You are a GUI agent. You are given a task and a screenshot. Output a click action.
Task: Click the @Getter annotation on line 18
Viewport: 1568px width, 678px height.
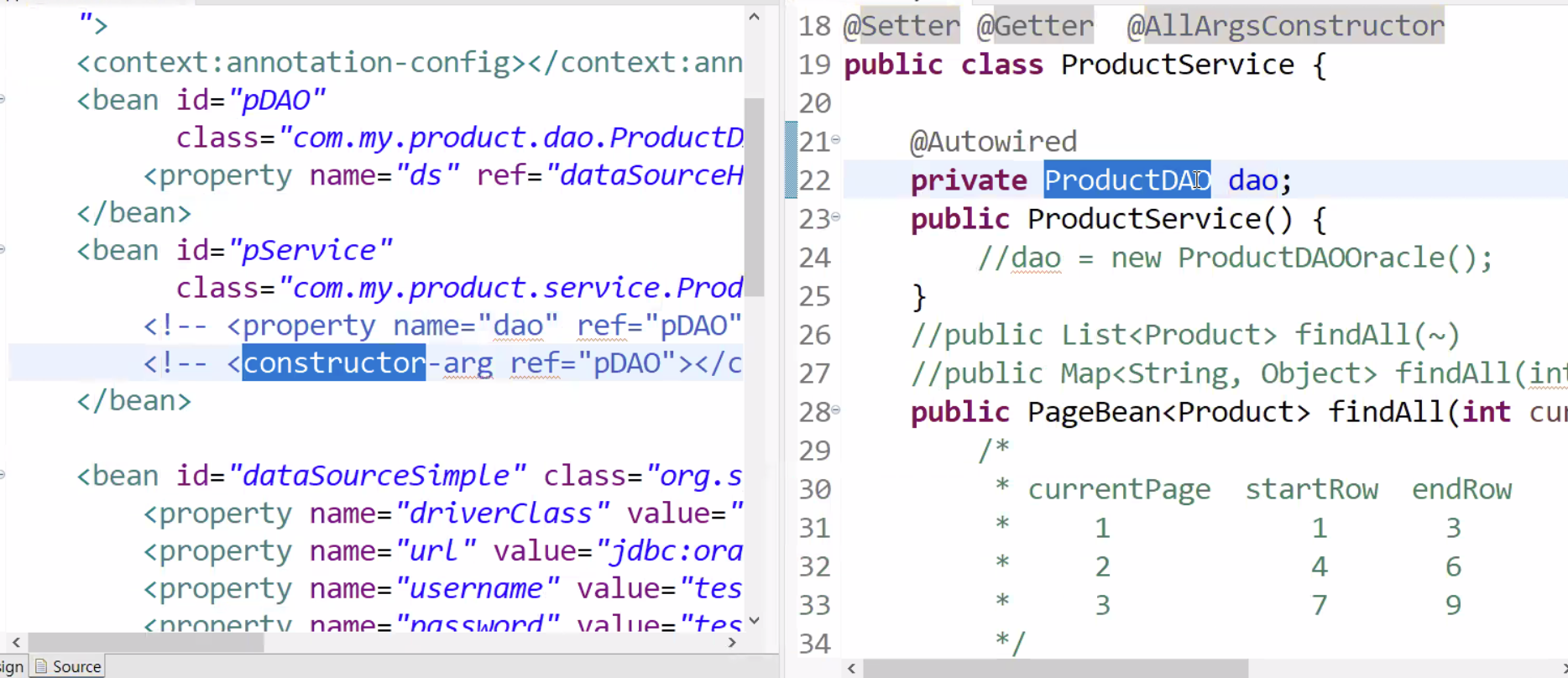coord(1035,26)
